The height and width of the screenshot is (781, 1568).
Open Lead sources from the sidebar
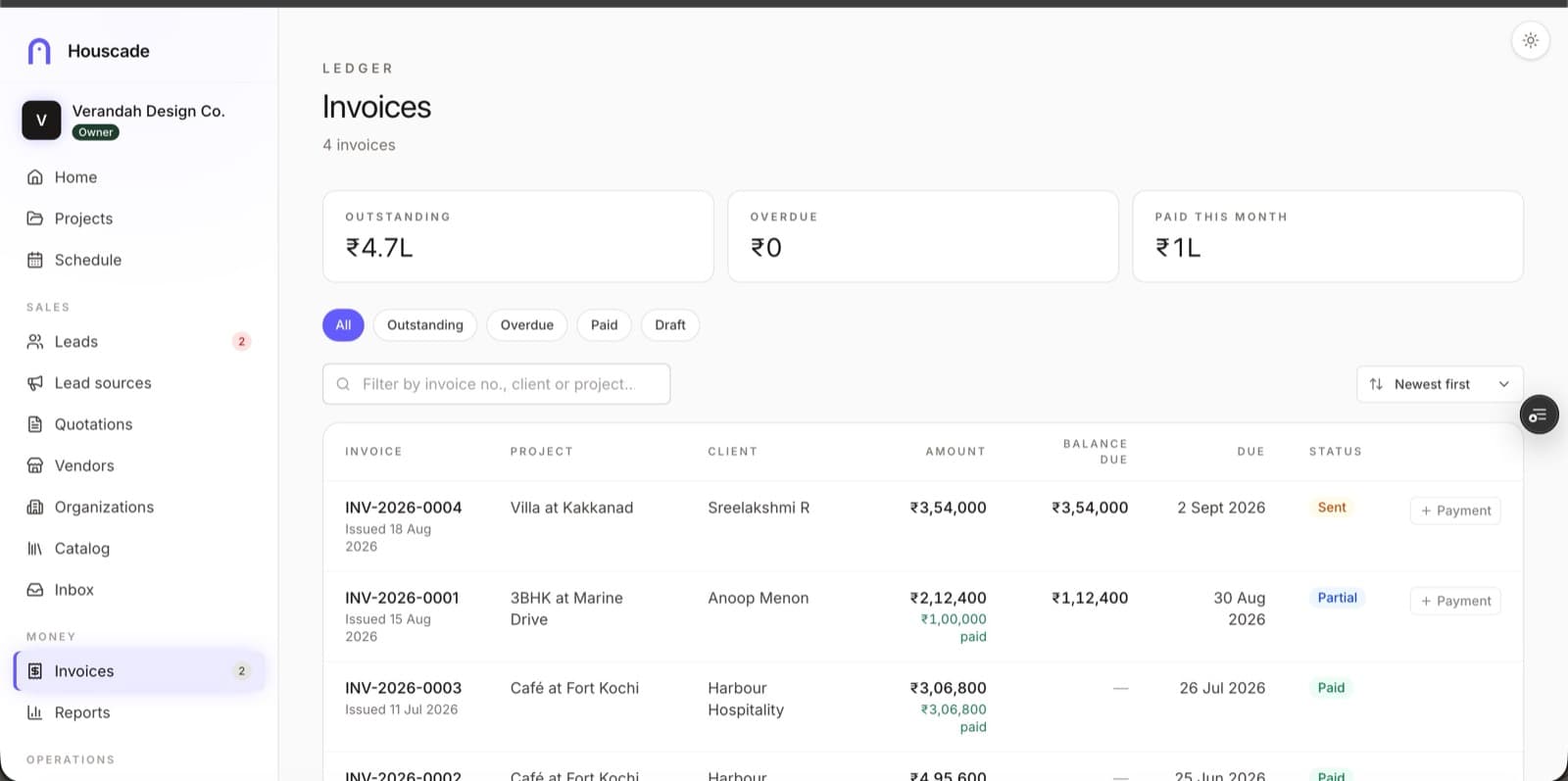(139, 383)
